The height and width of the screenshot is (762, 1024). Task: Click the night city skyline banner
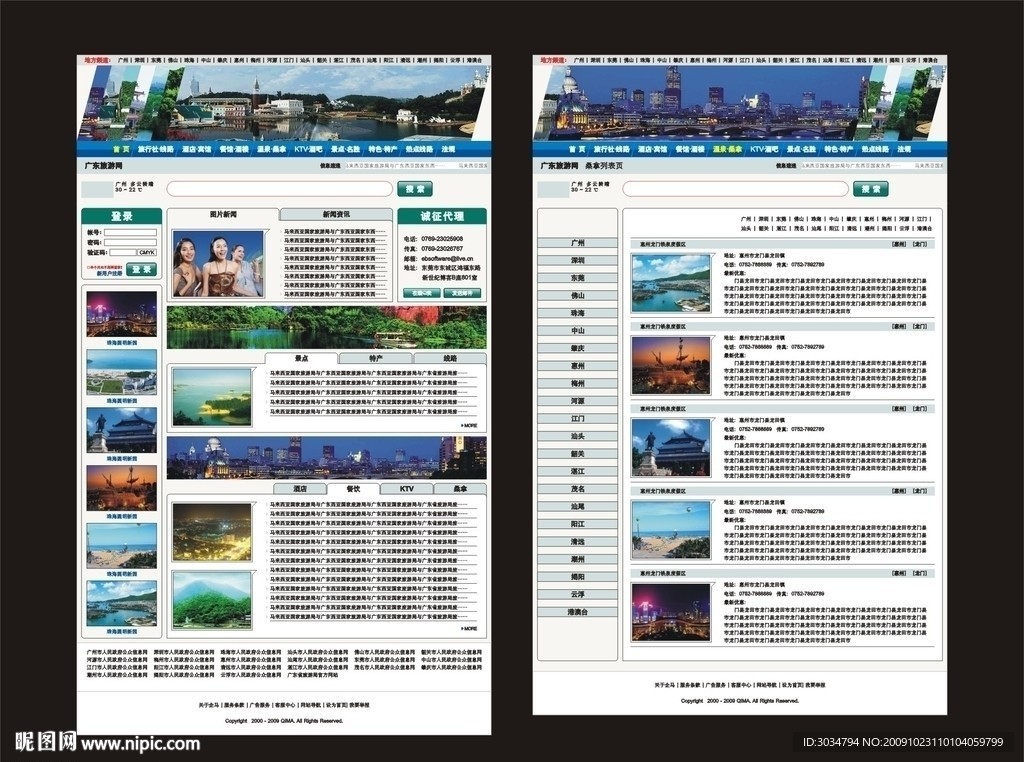[327, 458]
